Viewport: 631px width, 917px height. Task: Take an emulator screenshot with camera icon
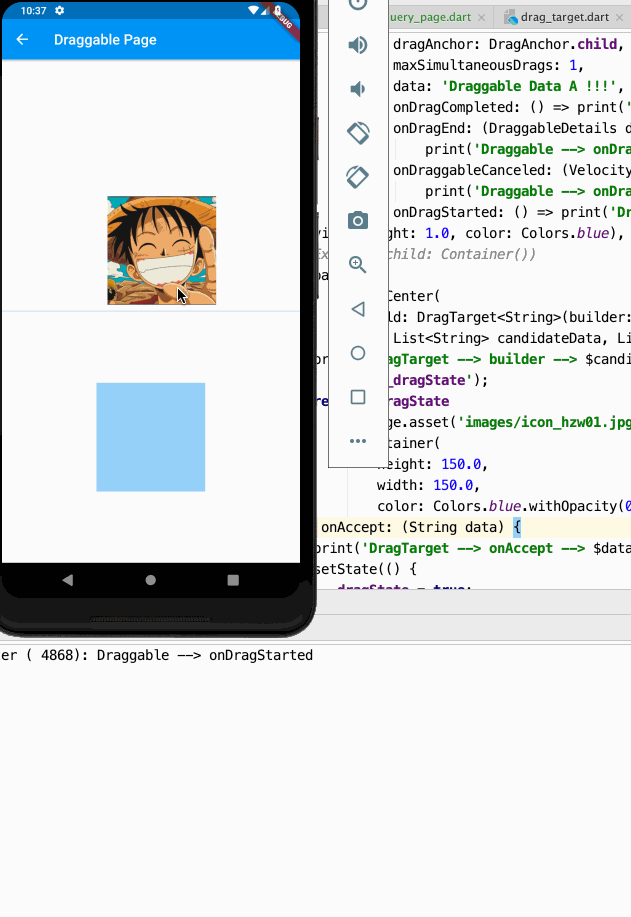(x=358, y=220)
